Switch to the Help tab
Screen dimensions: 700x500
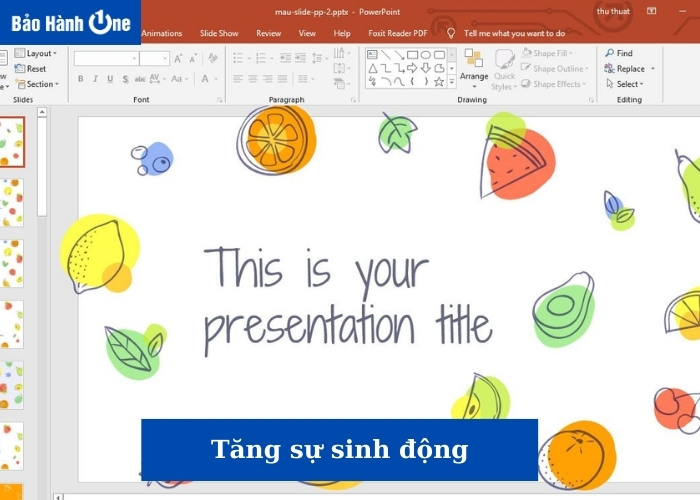[x=342, y=33]
